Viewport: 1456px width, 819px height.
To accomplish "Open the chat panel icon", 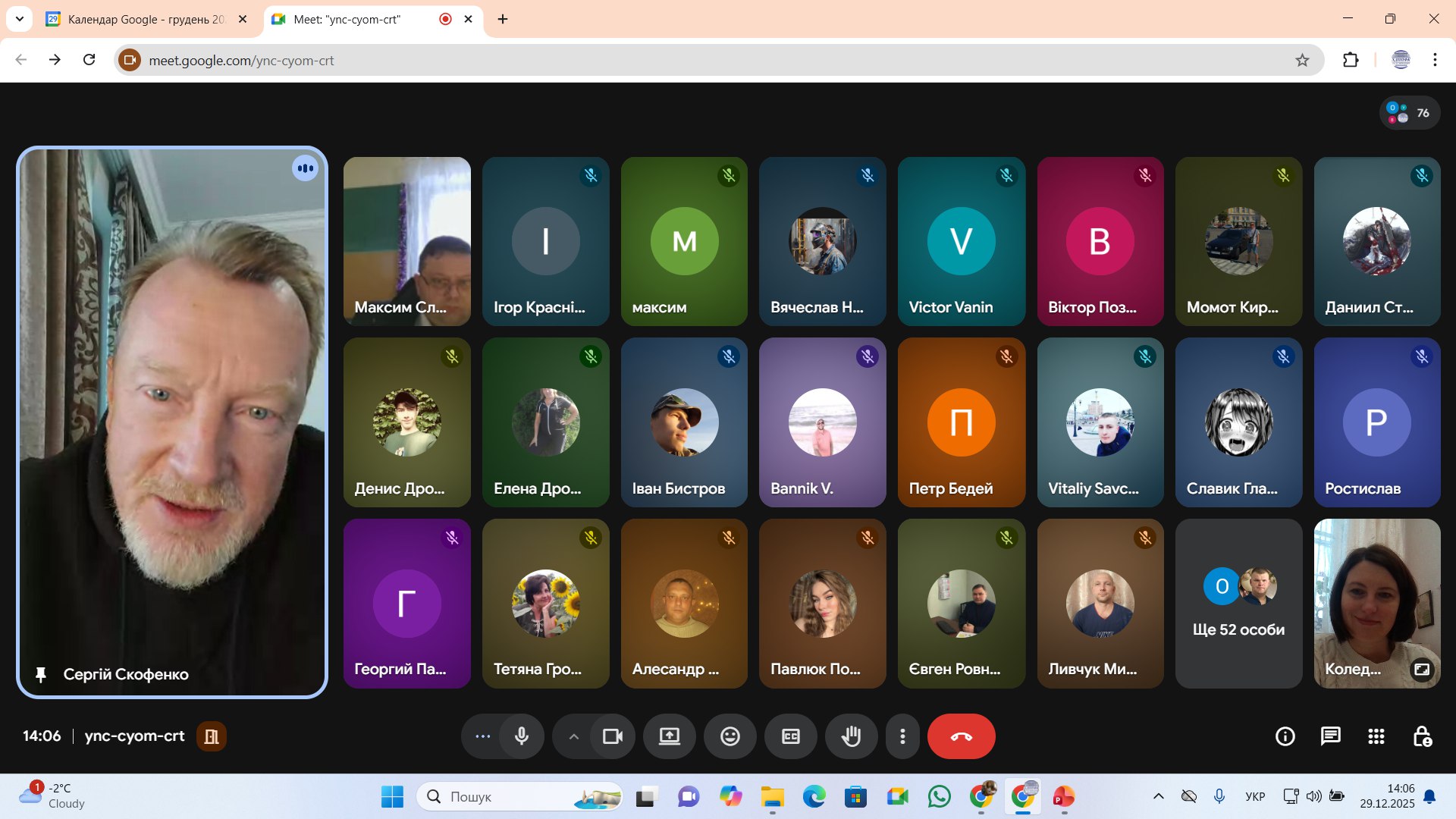I will (x=1330, y=736).
